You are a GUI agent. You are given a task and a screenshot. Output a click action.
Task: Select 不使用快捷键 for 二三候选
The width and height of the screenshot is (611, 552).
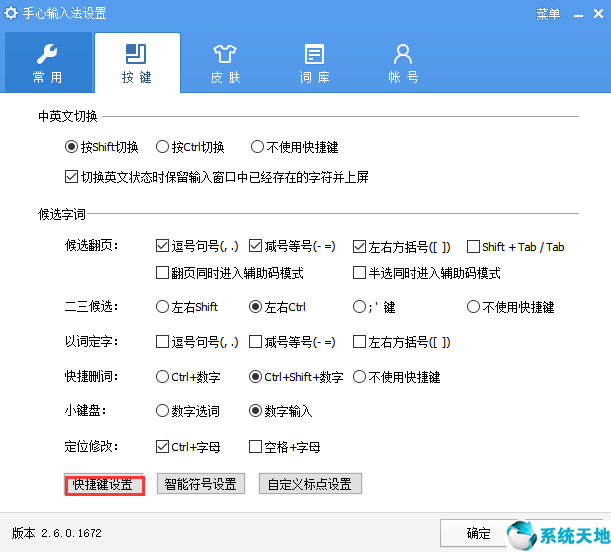tap(510, 307)
